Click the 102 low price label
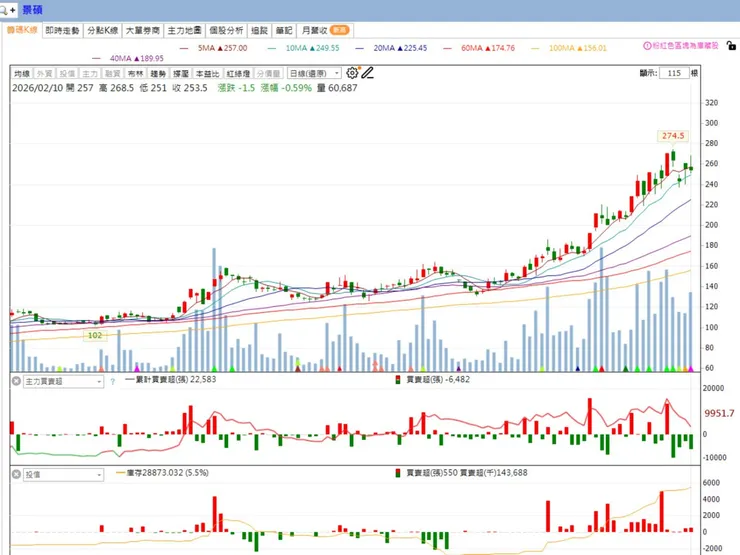Image resolution: width=740 pixels, height=555 pixels. pos(95,336)
